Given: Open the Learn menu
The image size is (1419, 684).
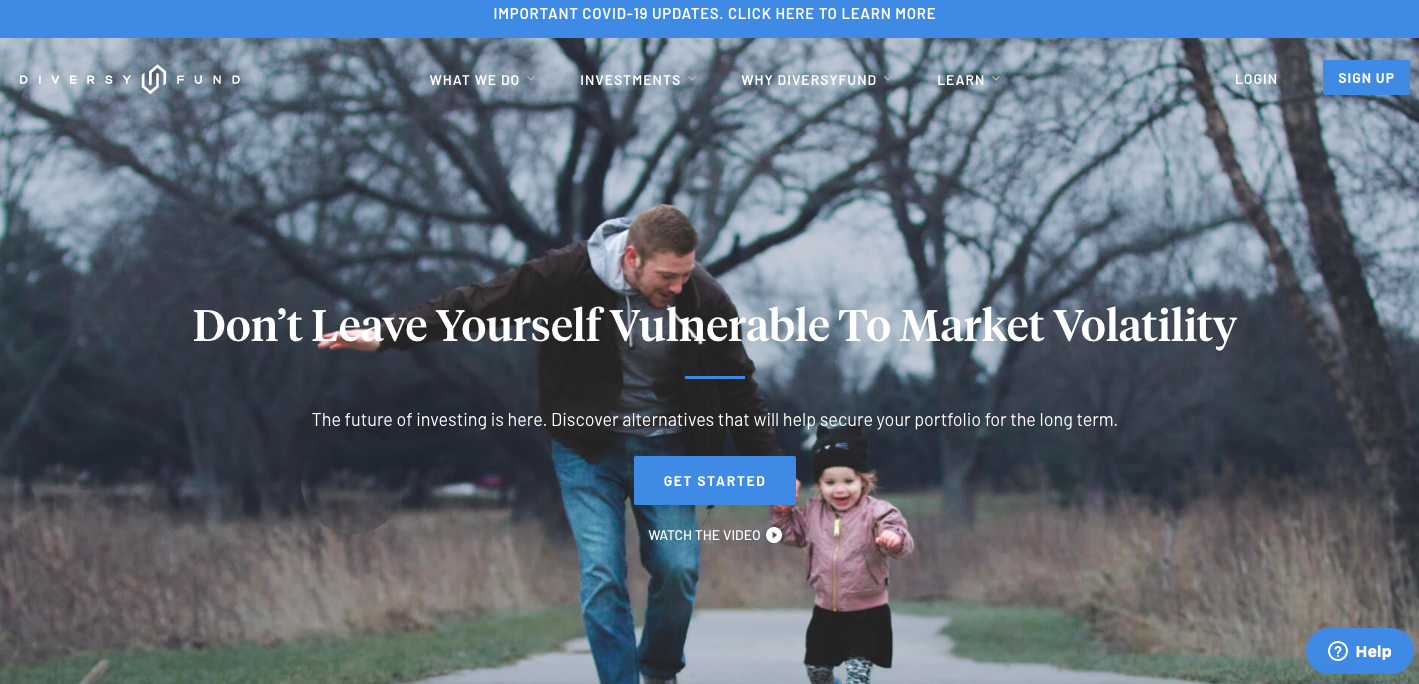Looking at the screenshot, I should 961,80.
